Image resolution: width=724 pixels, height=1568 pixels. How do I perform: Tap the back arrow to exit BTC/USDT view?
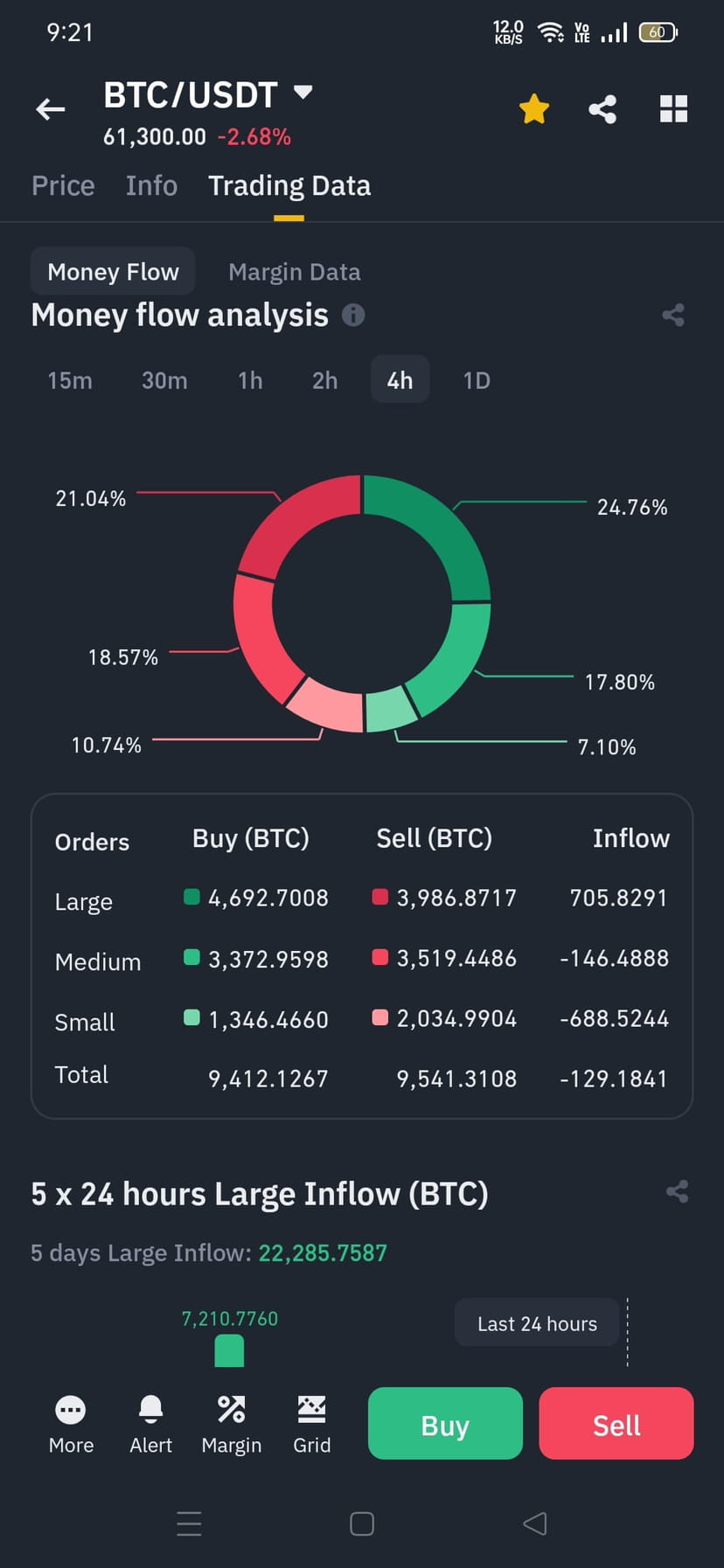(x=50, y=108)
